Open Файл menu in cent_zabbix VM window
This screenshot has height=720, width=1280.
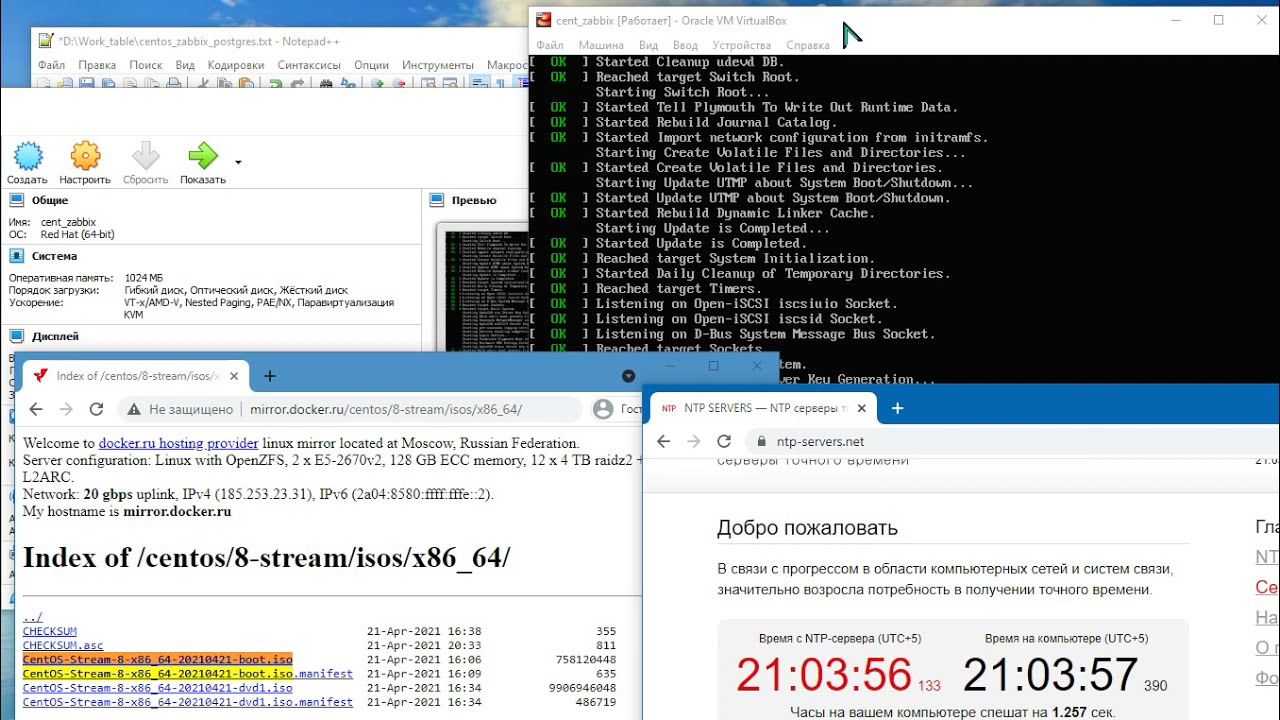550,45
